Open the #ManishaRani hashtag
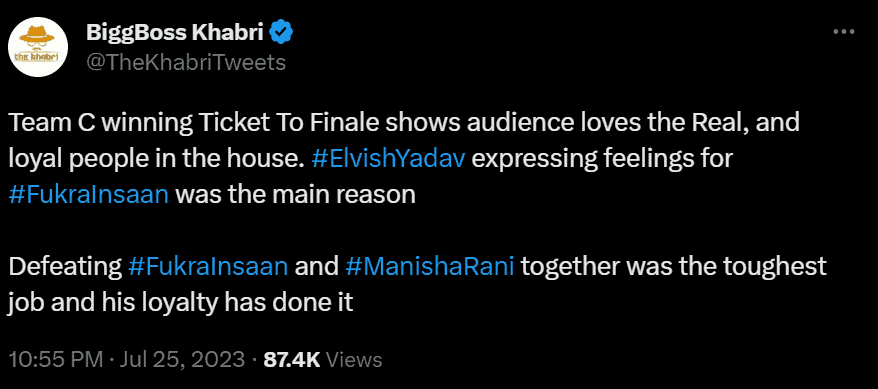 431,266
